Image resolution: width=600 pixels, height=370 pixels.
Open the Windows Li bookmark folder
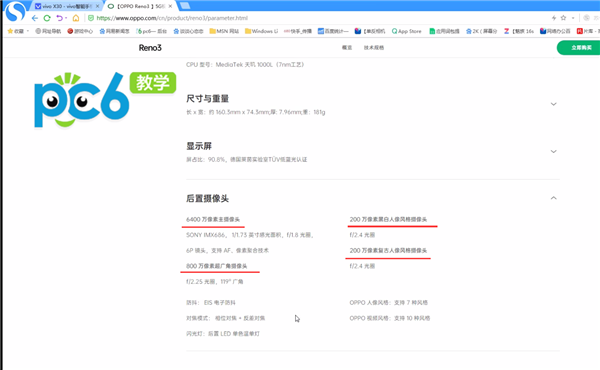pos(261,31)
